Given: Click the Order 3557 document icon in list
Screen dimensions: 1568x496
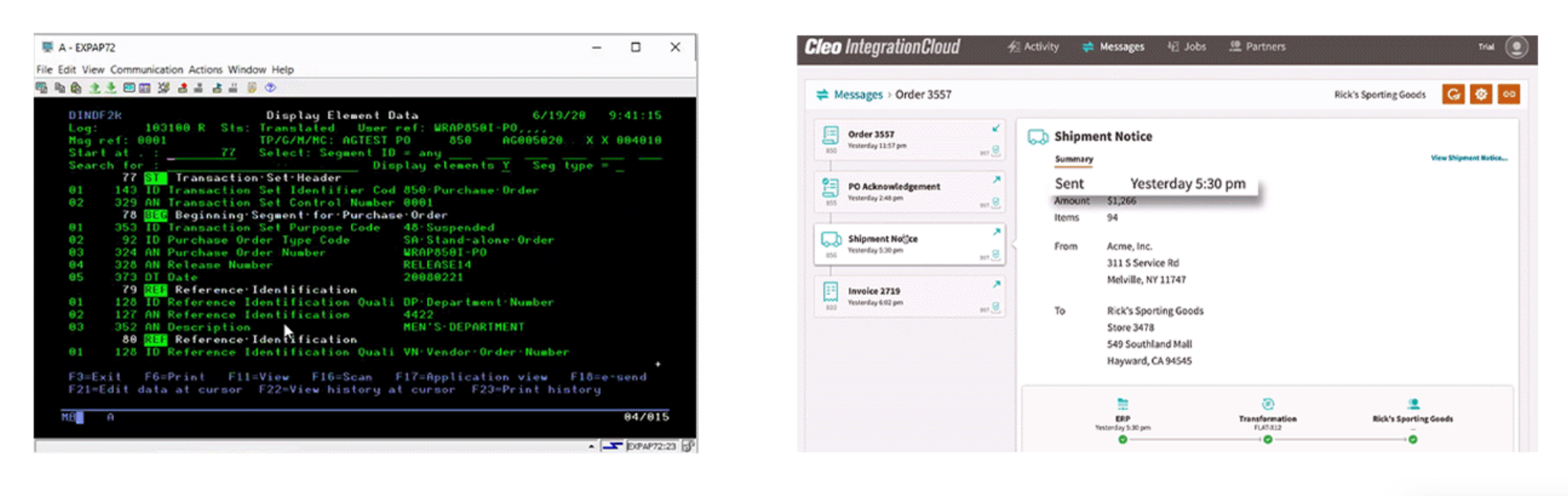Looking at the screenshot, I should coord(831,135).
